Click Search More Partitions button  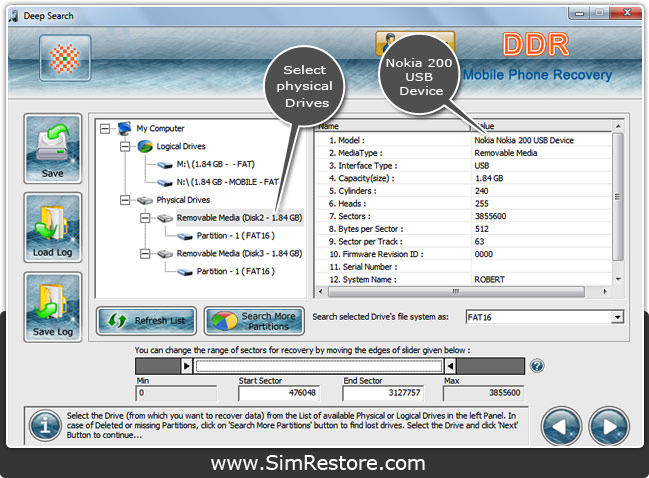(254, 321)
